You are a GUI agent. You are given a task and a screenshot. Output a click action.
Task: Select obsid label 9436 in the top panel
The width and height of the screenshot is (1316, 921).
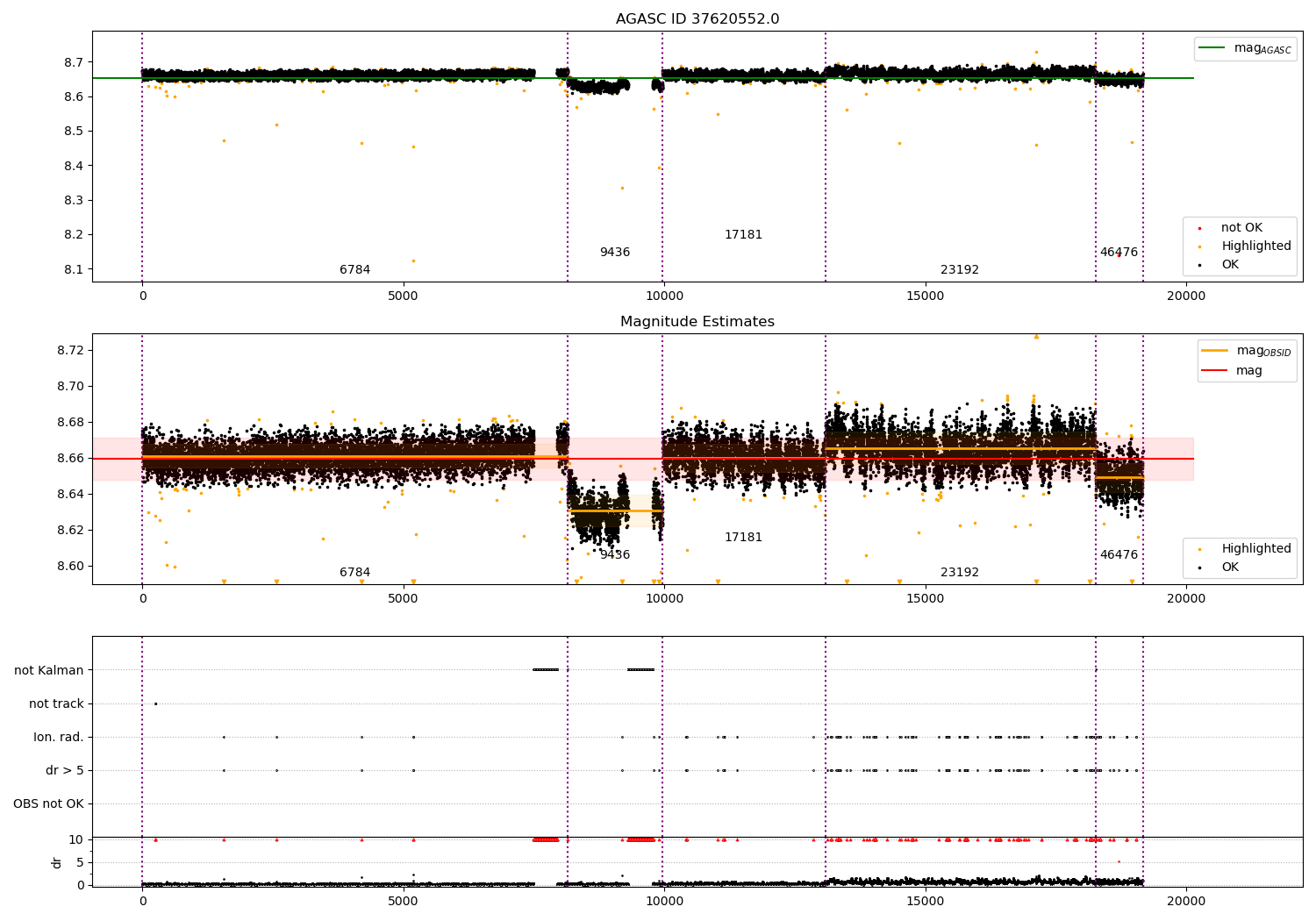[x=615, y=253]
